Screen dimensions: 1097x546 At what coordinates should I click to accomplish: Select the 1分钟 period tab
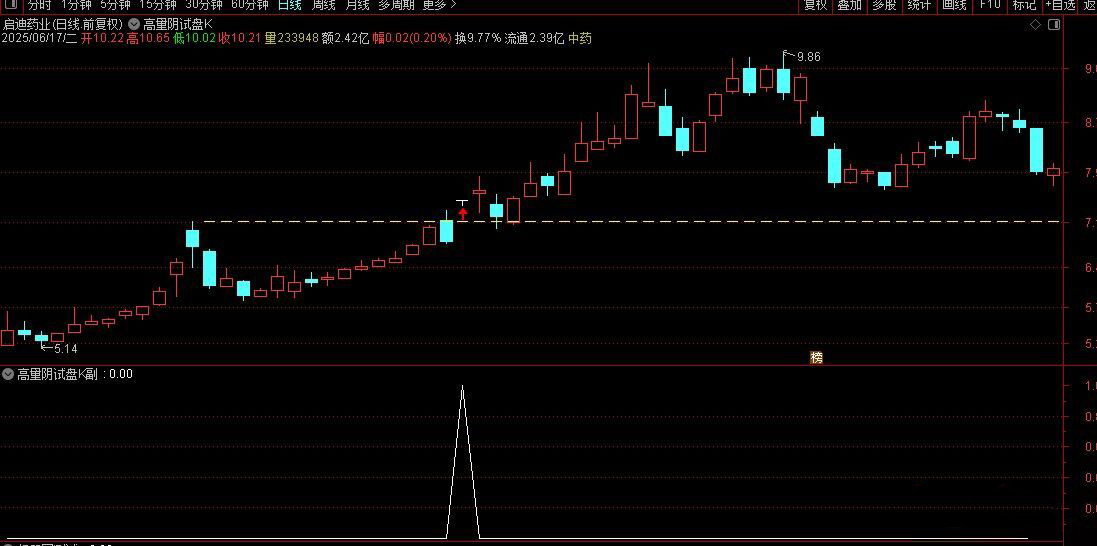76,5
